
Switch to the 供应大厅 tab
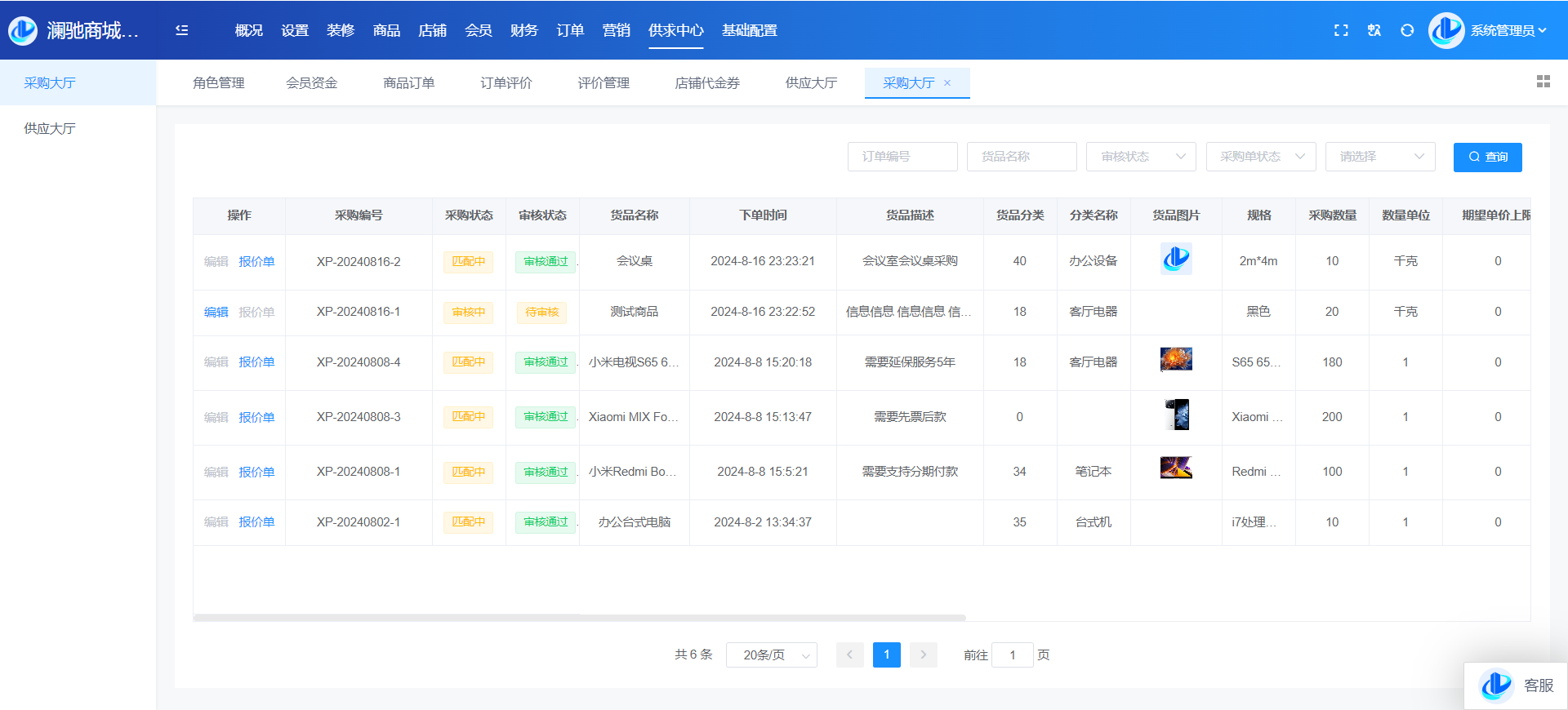click(x=811, y=83)
